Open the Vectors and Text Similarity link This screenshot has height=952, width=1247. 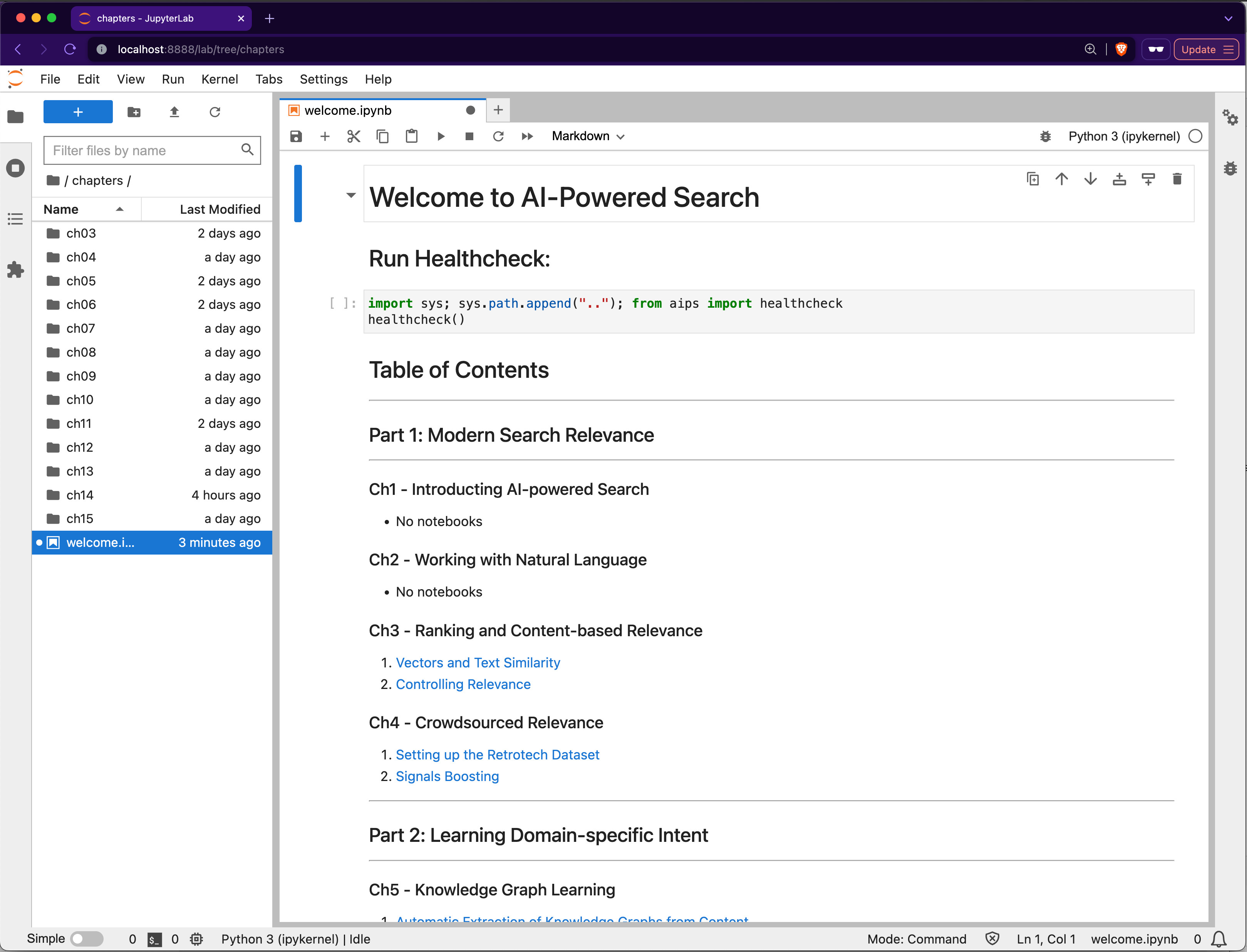tap(477, 662)
